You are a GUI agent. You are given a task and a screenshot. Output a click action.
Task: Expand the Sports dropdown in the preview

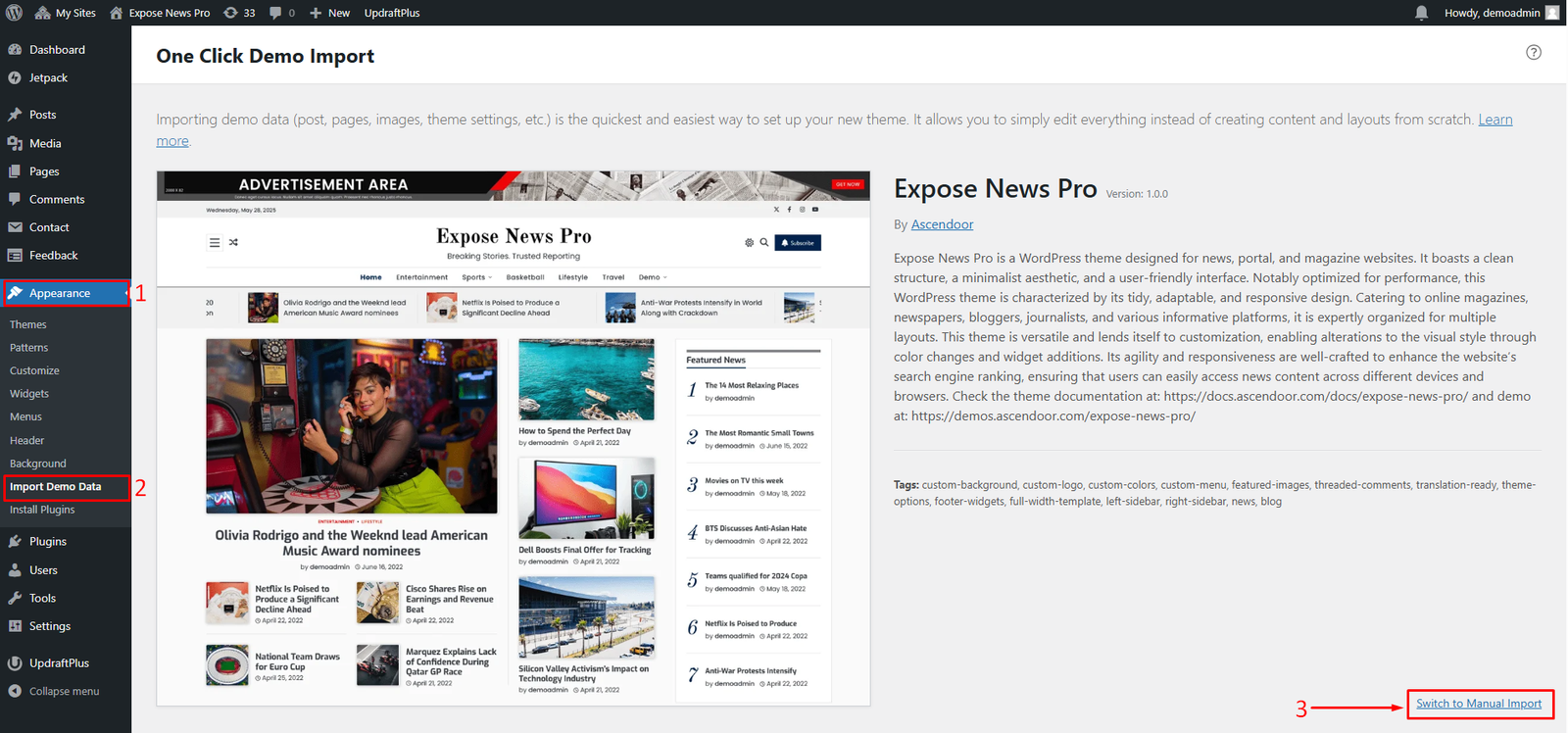[477, 277]
